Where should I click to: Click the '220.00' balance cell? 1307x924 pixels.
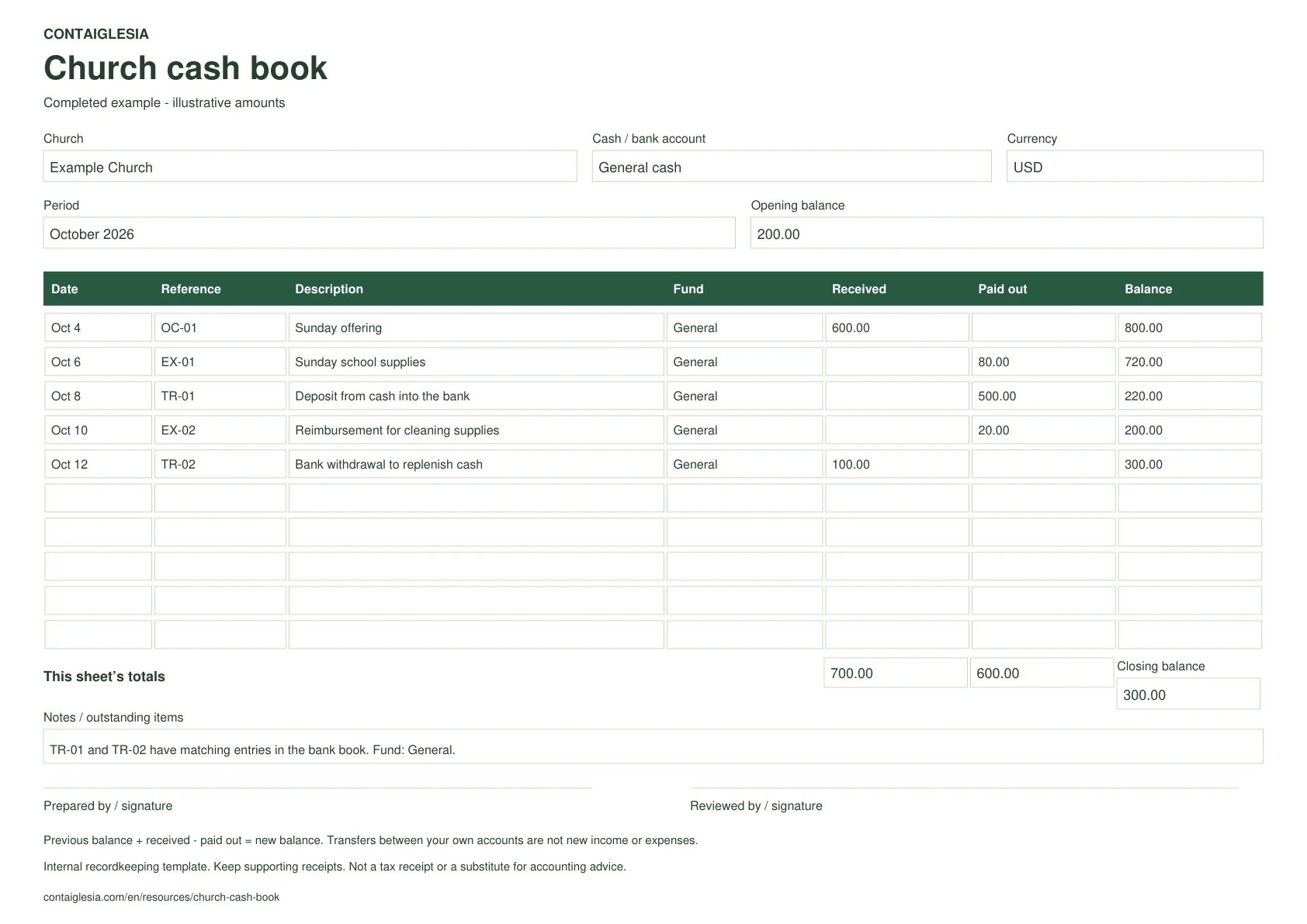1190,396
